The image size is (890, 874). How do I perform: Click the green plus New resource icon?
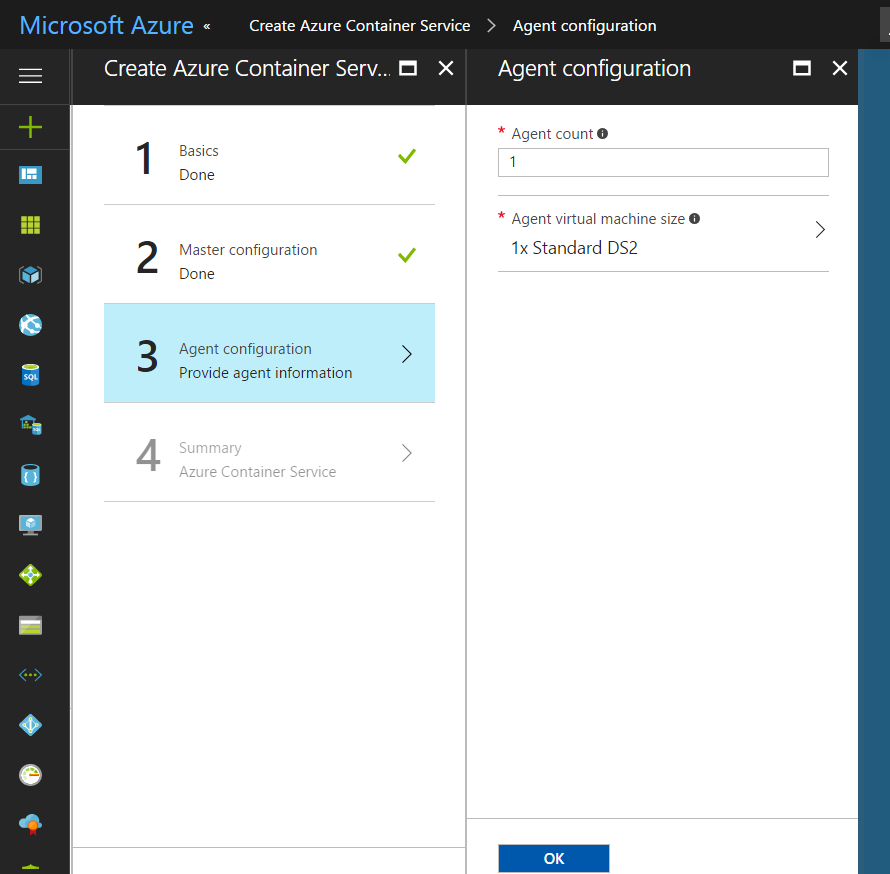31,127
